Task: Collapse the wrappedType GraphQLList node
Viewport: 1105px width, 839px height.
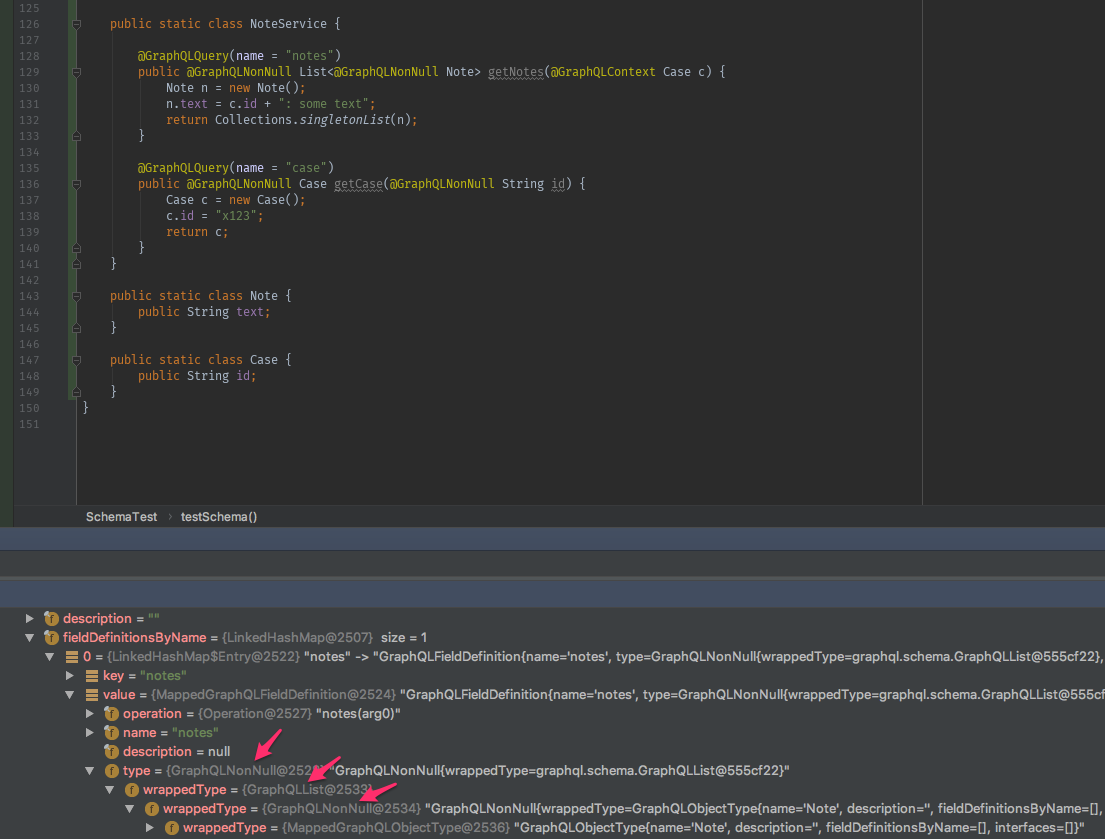Action: click(110, 790)
